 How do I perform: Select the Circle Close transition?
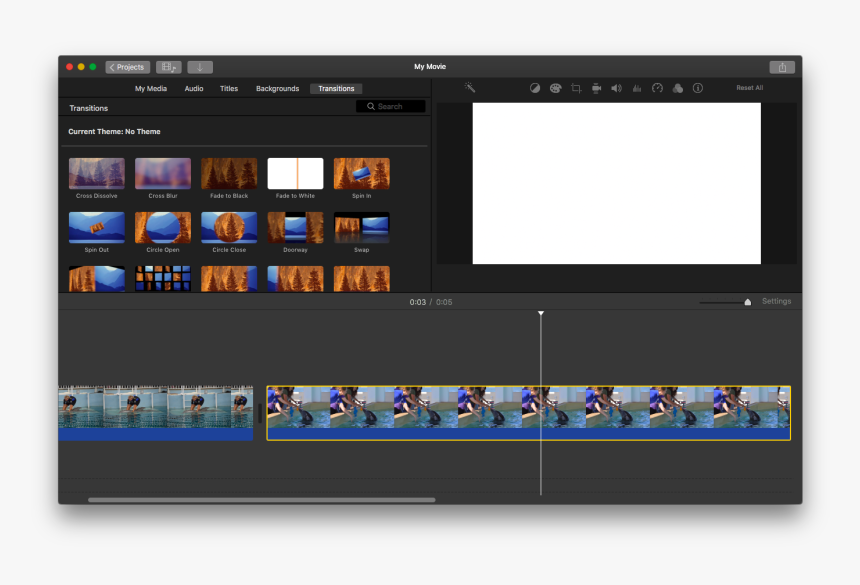coord(229,227)
